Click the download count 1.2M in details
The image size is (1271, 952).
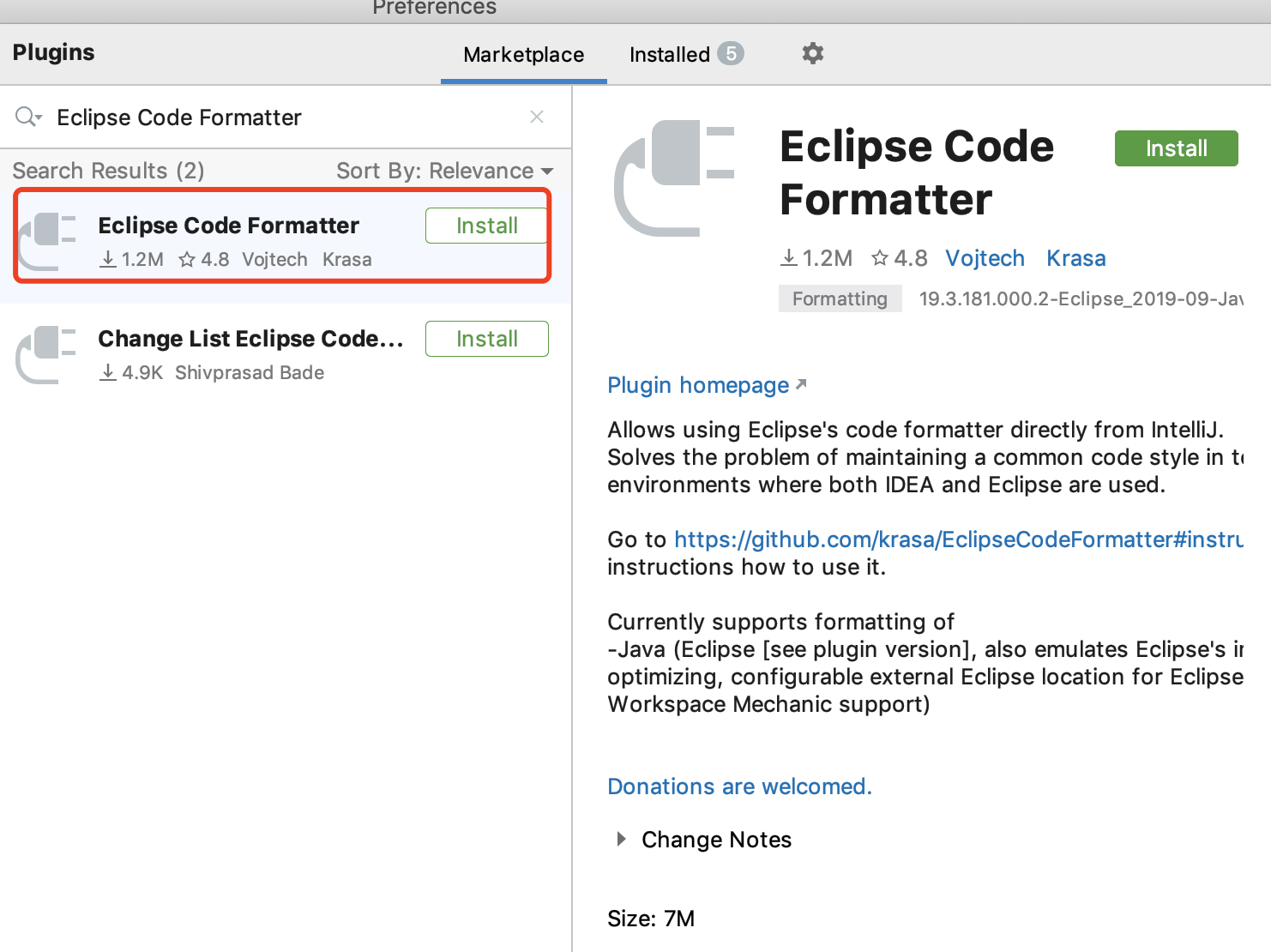[x=816, y=258]
